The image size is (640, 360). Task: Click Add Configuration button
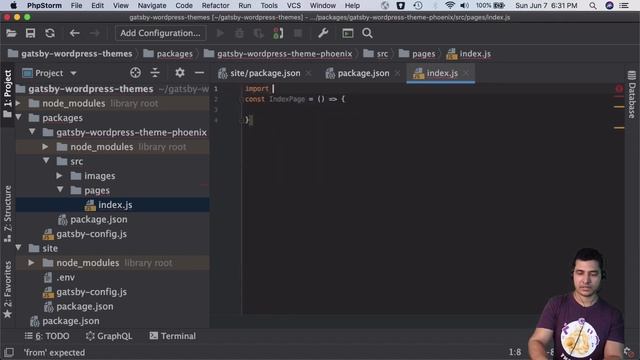click(160, 33)
